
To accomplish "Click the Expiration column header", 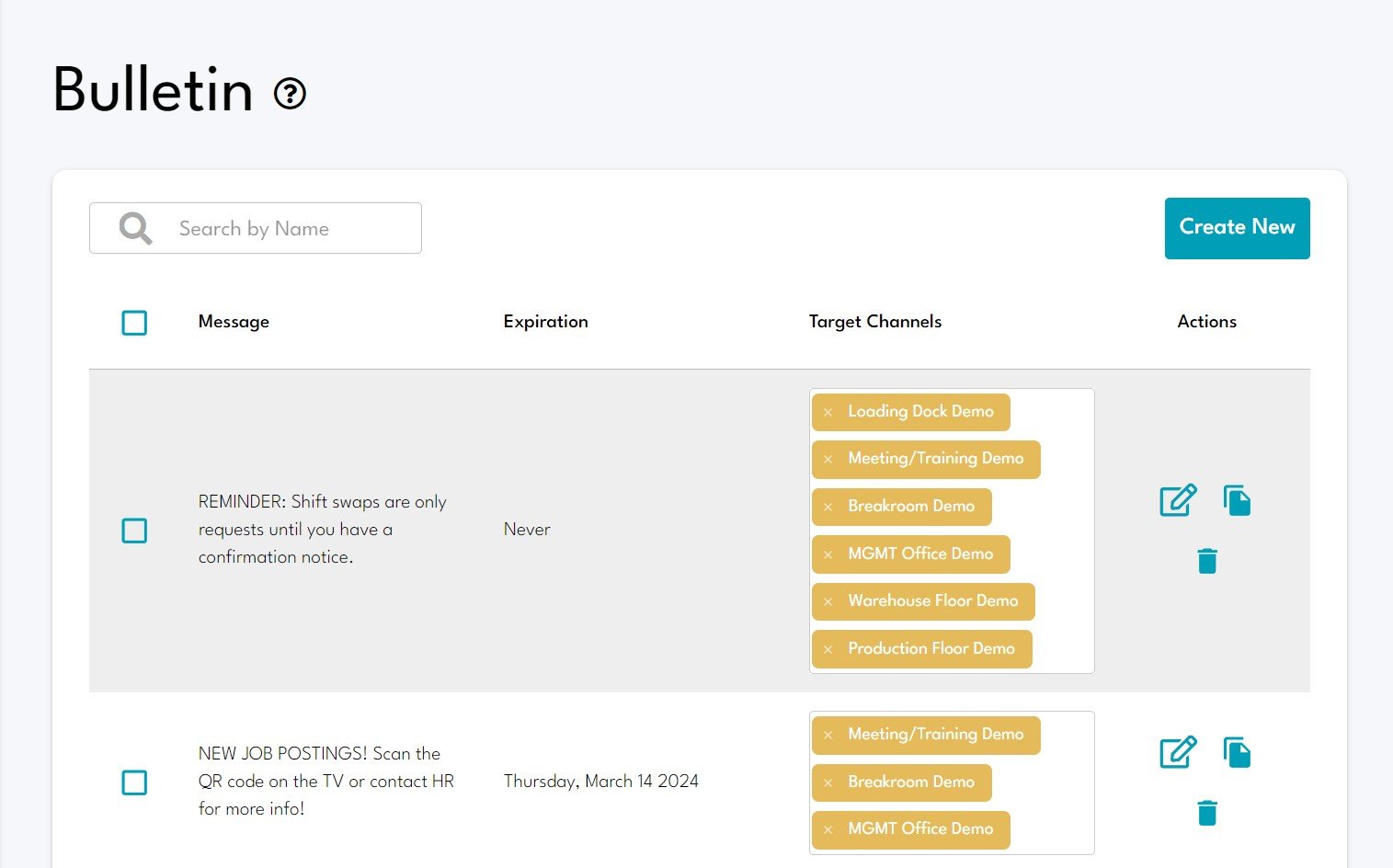I will 545,322.
